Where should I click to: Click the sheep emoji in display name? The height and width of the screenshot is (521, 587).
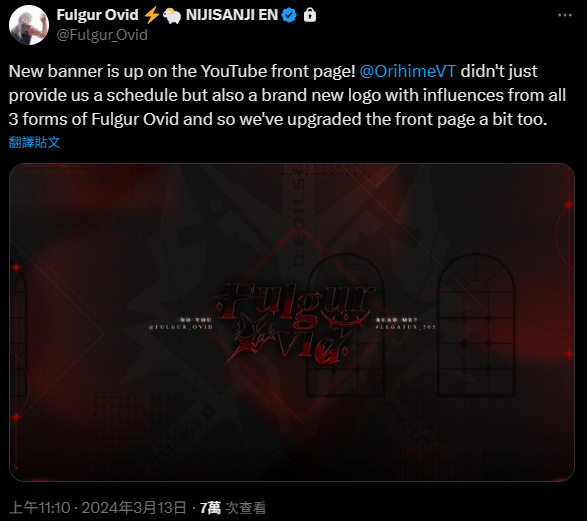pos(172,16)
